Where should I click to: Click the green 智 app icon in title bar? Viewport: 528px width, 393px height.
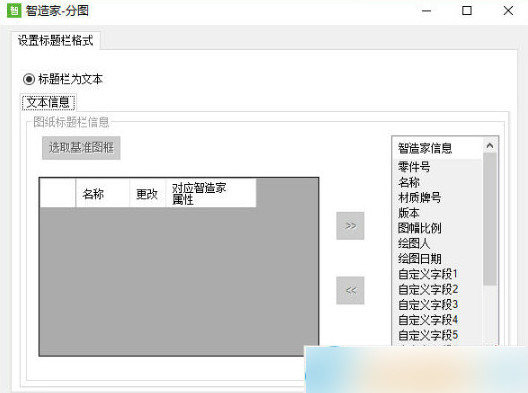[x=14, y=10]
